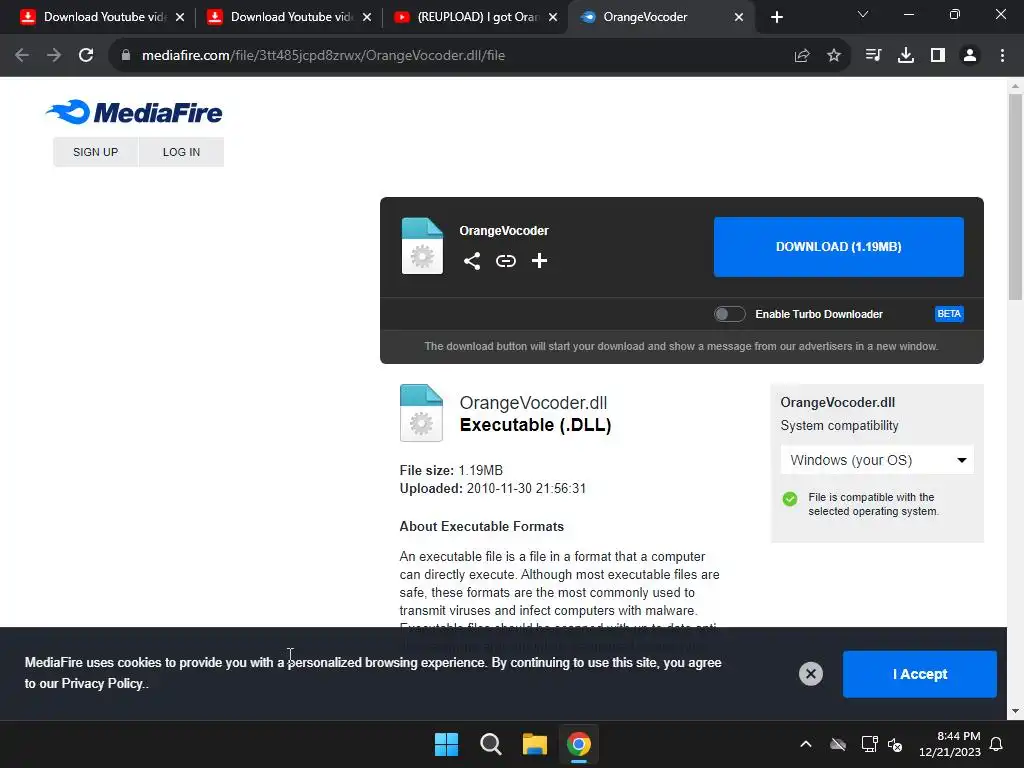This screenshot has width=1024, height=768.
Task: Open the Privacy Policy link
Action: pyautogui.click(x=102, y=684)
